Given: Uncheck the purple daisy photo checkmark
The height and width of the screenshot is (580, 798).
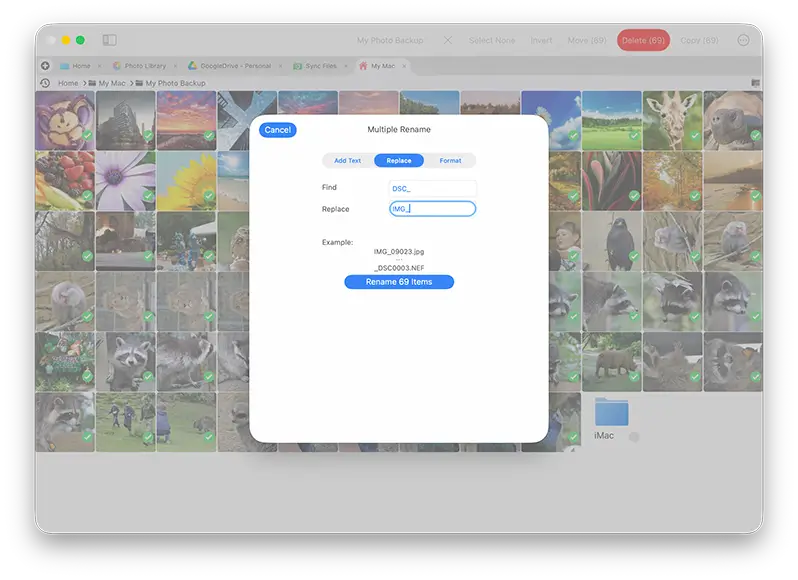Looking at the screenshot, I should coord(148,196).
